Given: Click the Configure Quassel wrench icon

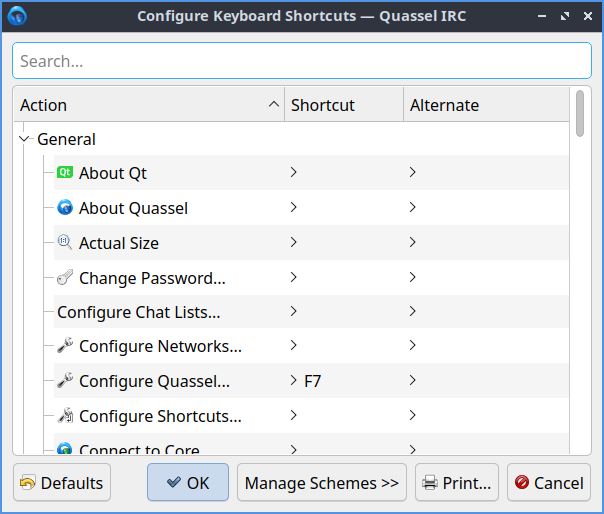Looking at the screenshot, I should 65,381.
